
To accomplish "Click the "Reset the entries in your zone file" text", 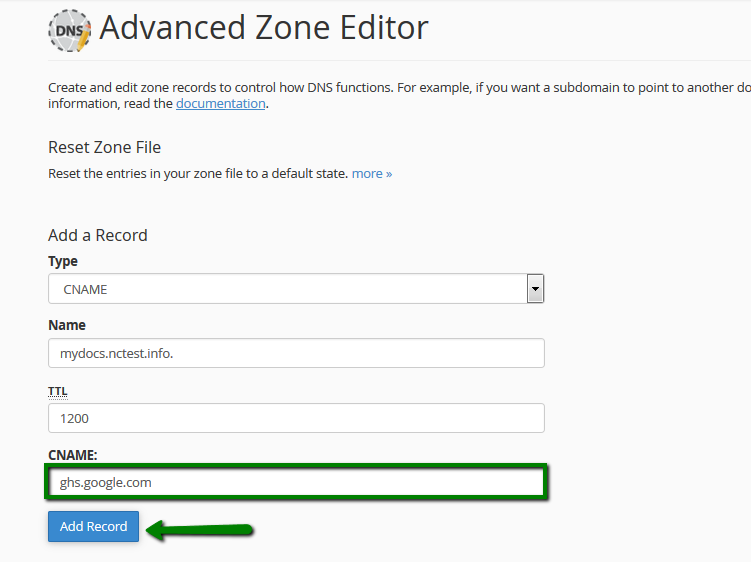I will [x=198, y=173].
